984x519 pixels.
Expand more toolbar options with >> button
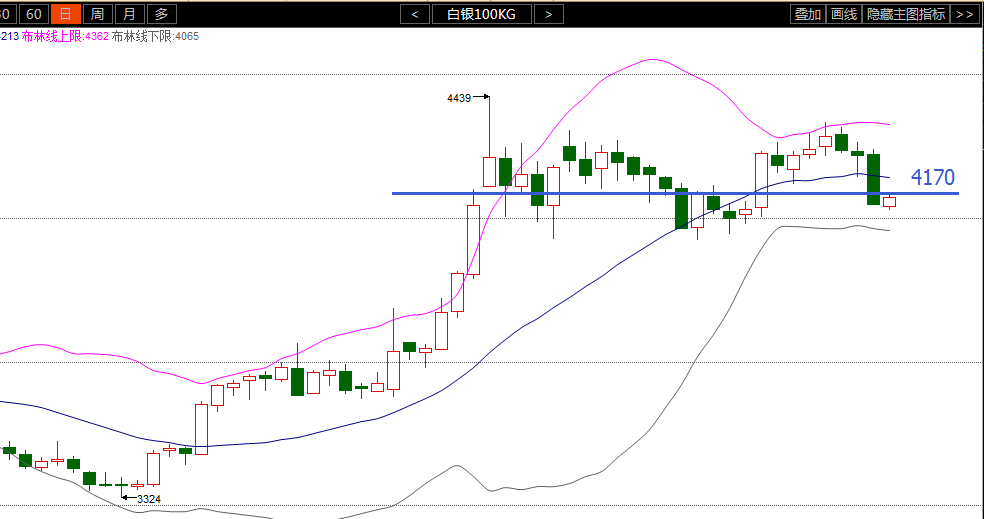coord(964,14)
